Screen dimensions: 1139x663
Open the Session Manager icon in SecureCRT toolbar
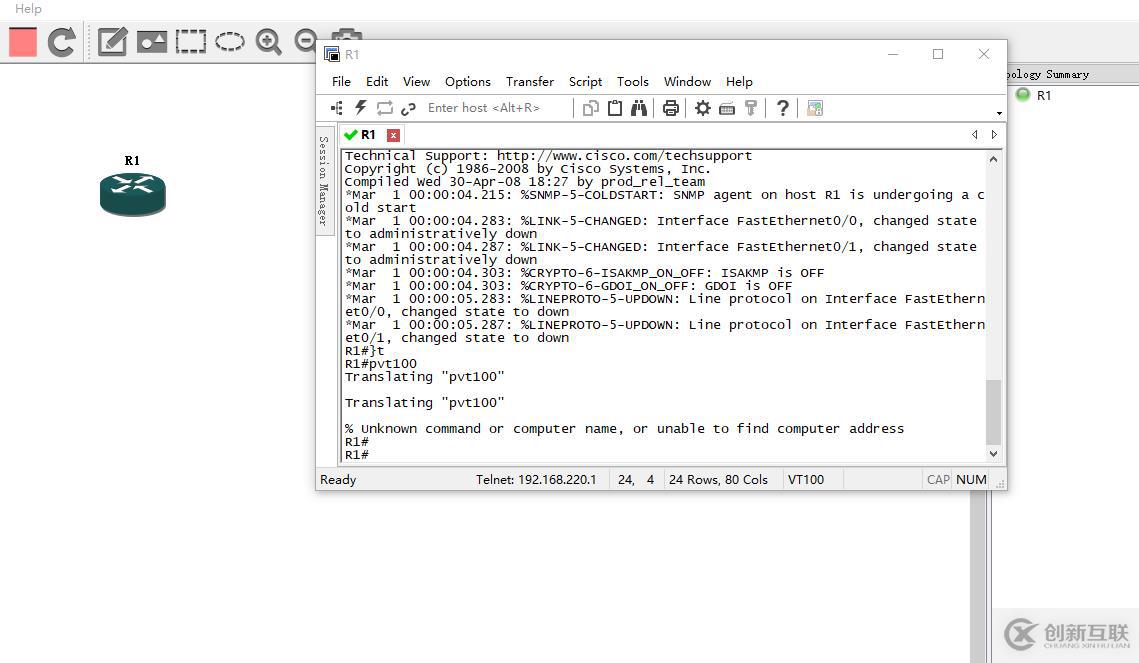coord(336,108)
